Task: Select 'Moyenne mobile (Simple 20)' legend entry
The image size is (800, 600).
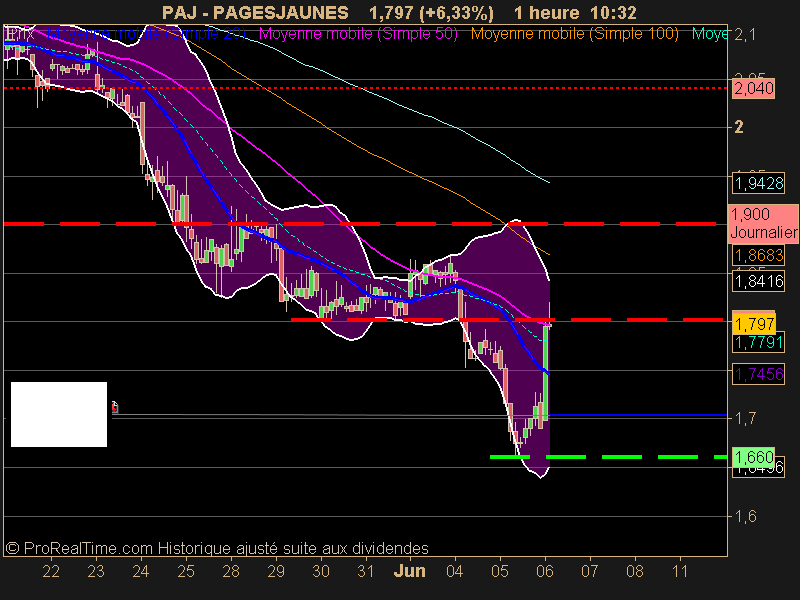Action: 146,34
